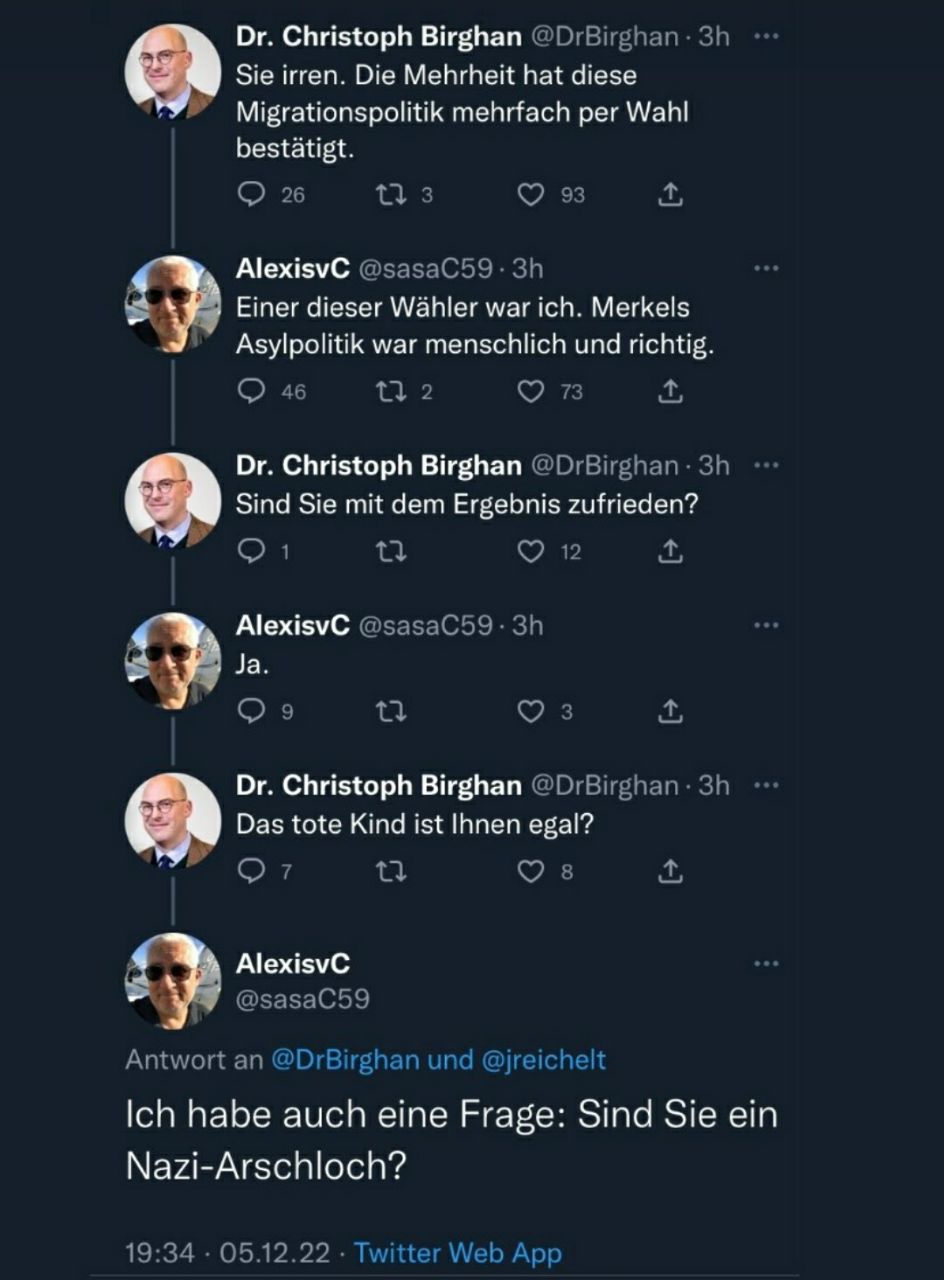The height and width of the screenshot is (1280, 944).
Task: Like the Merkels Asylpolitik tweet
Action: (530, 391)
